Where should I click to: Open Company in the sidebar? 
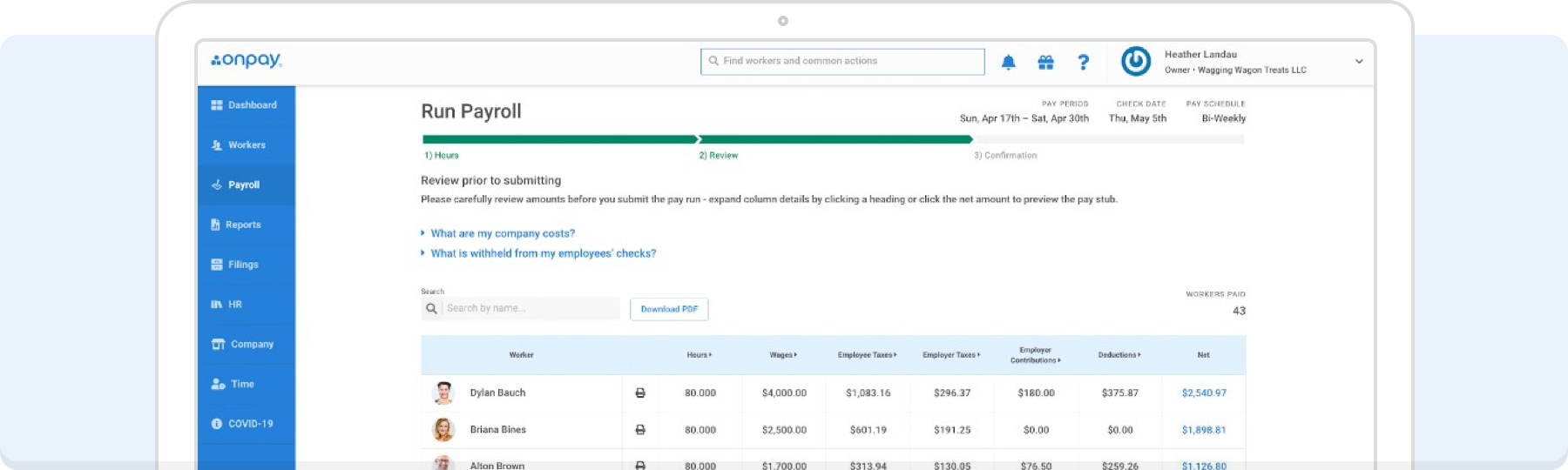pos(247,345)
